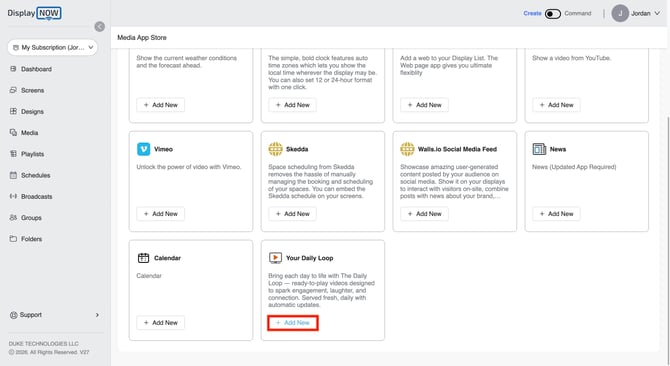Viewport: 670px width, 366px height.
Task: Add new weather app
Action: tap(161, 105)
